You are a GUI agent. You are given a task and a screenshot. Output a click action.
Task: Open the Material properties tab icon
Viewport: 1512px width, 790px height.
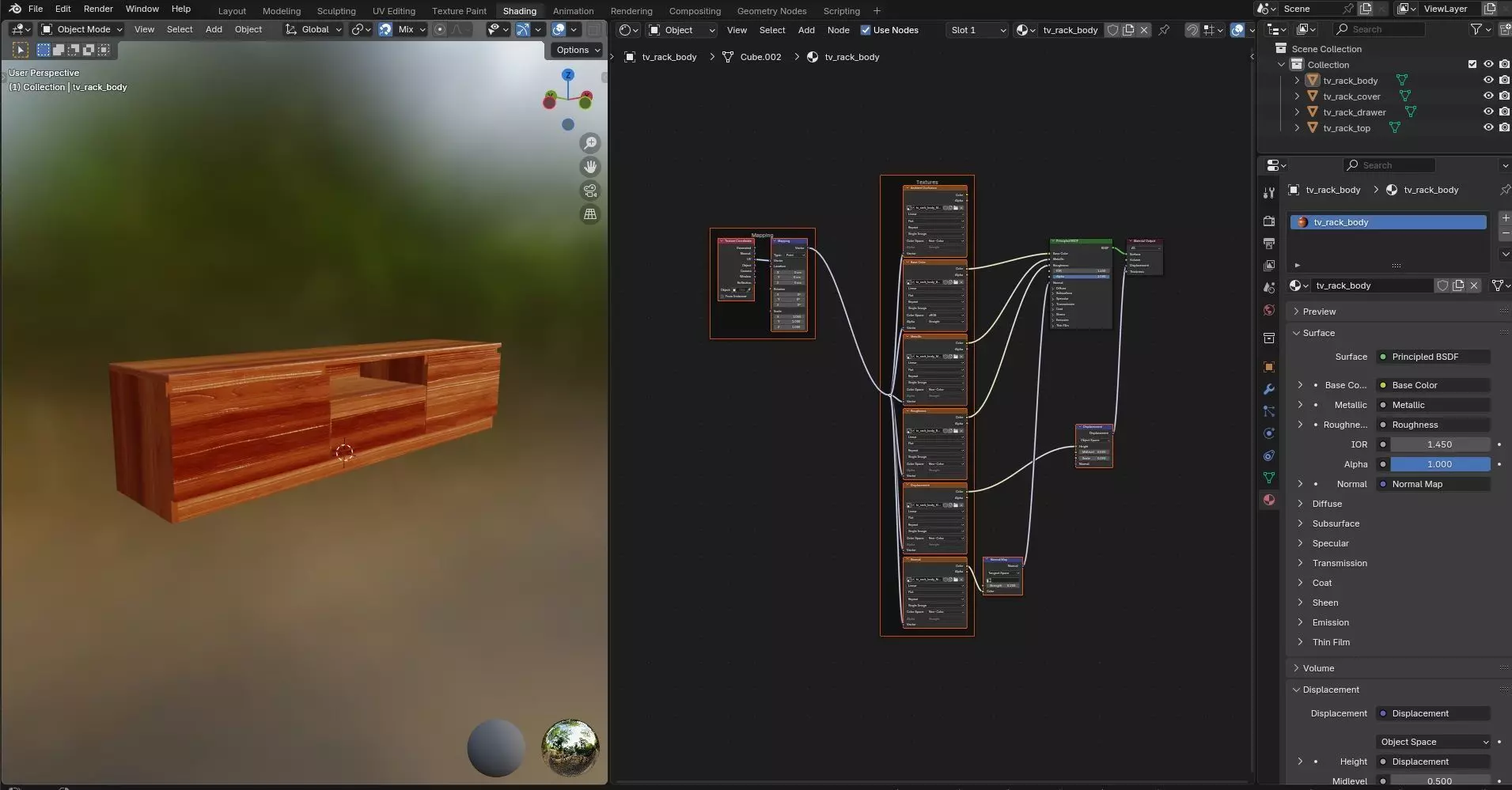pos(1269,500)
